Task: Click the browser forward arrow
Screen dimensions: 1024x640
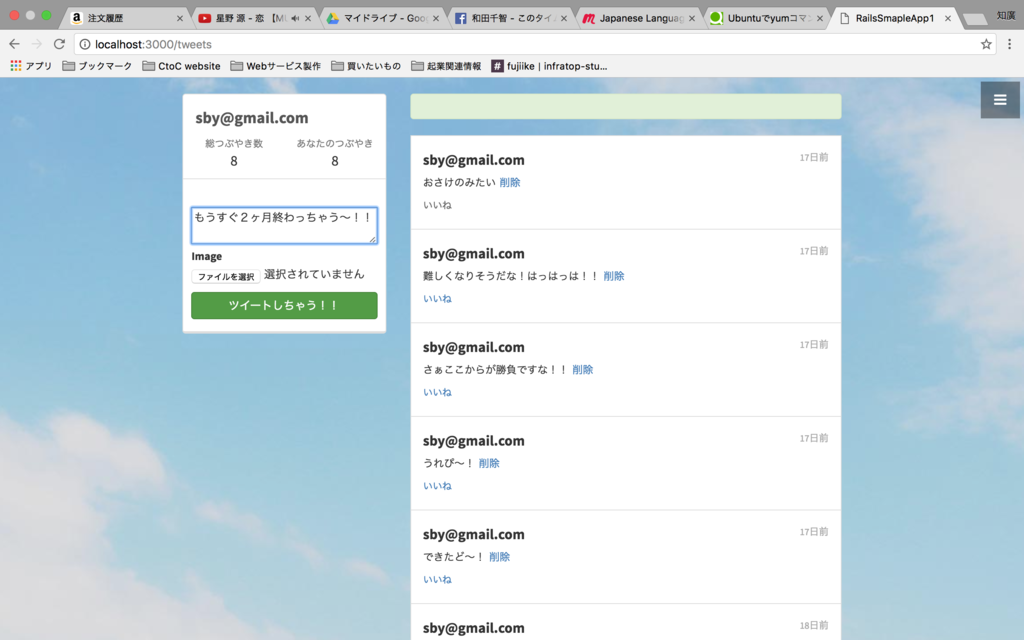Action: tap(37, 44)
